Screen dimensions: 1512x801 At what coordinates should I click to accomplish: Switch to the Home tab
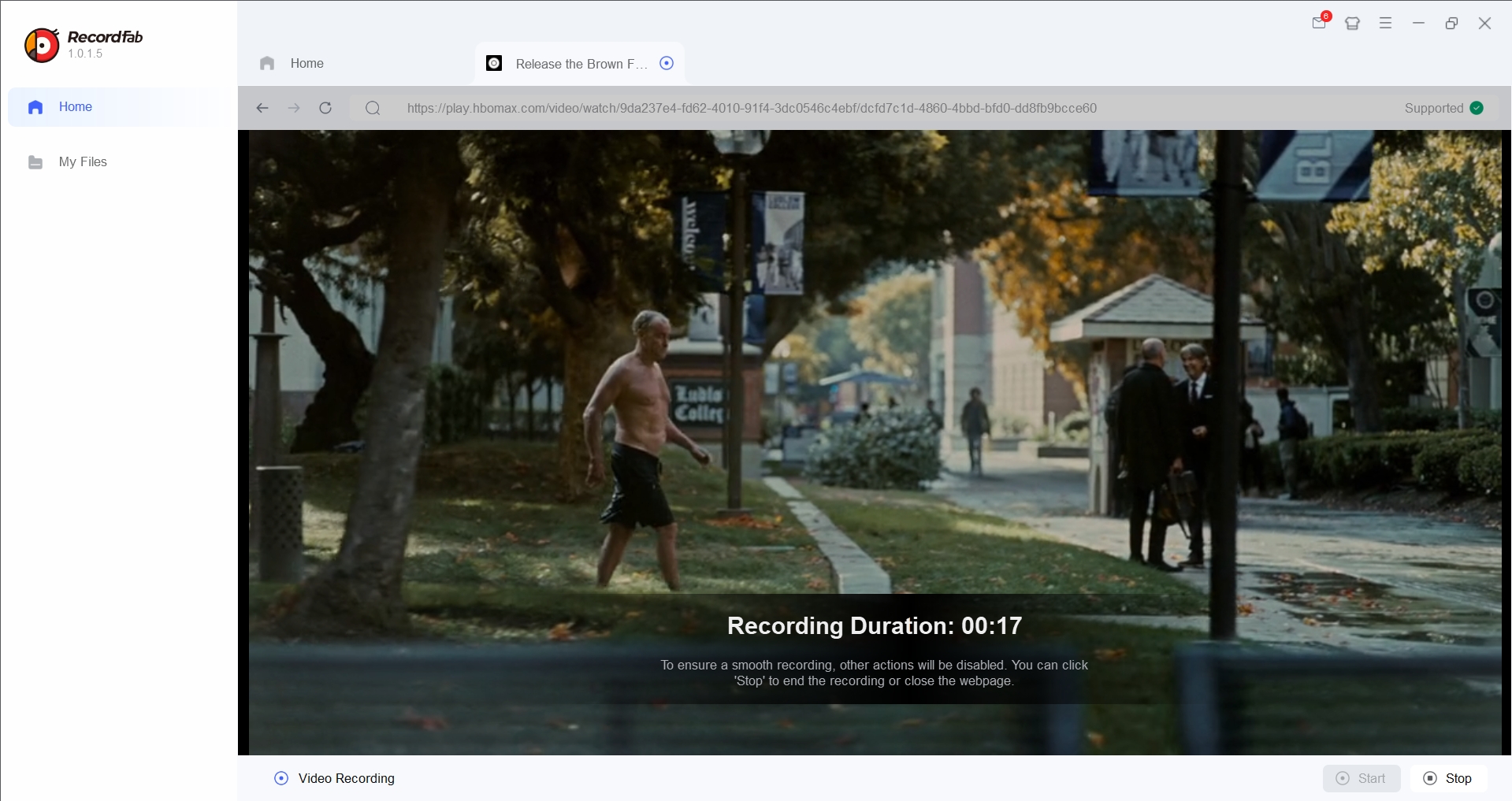click(306, 63)
